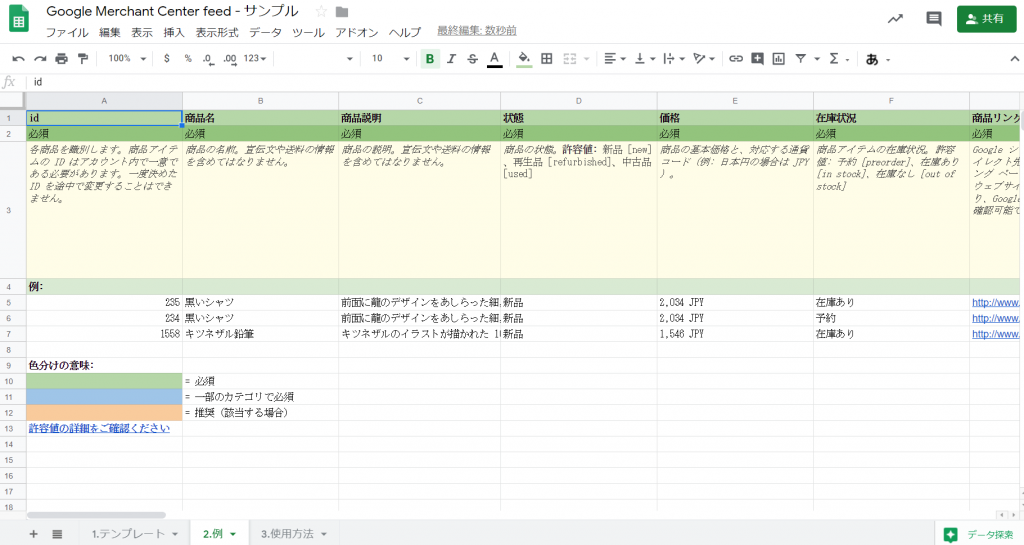The image size is (1024, 545).
Task: Open the ヘルプ menu
Action: click(405, 32)
